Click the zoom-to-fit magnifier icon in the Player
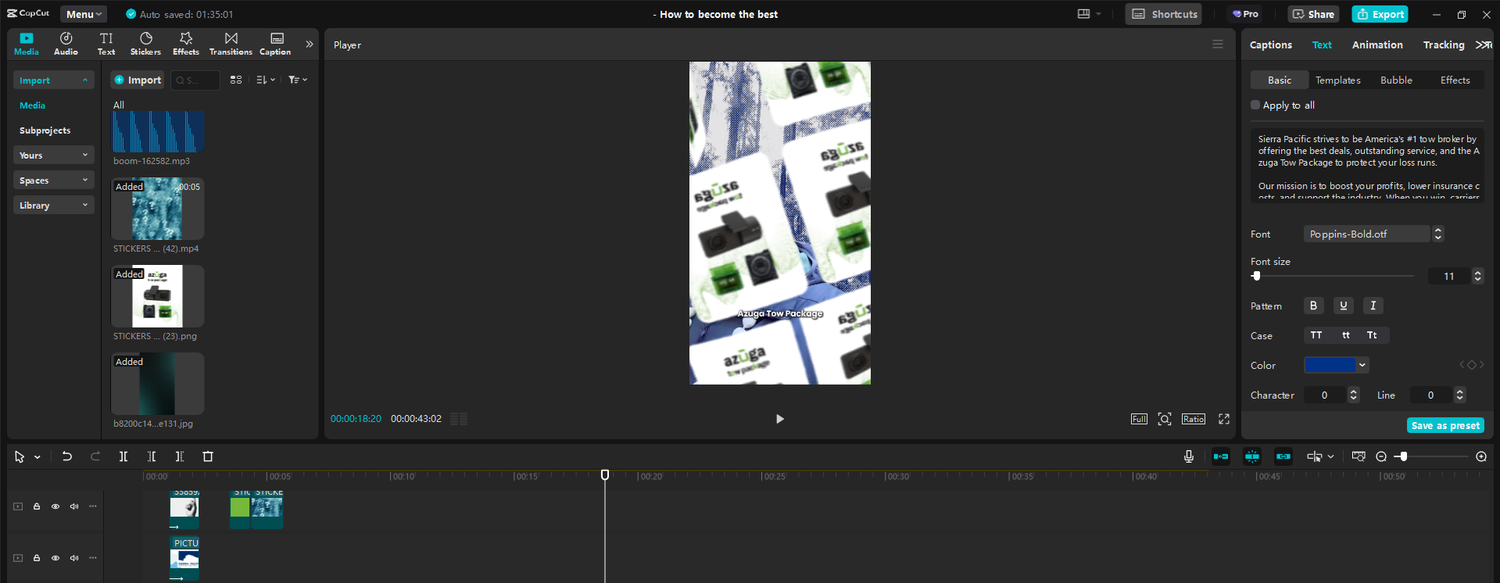Image resolution: width=1500 pixels, height=583 pixels. [1165, 419]
